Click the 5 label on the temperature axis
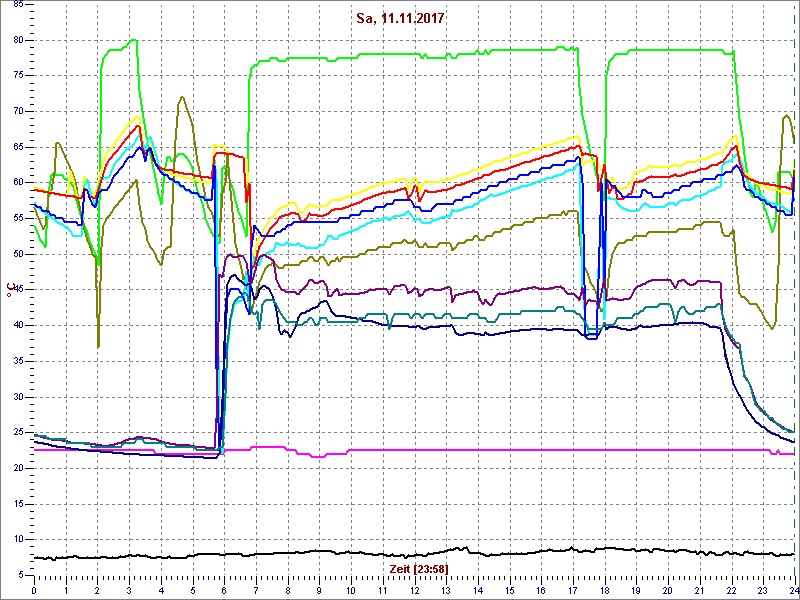800x600 pixels. [21, 575]
